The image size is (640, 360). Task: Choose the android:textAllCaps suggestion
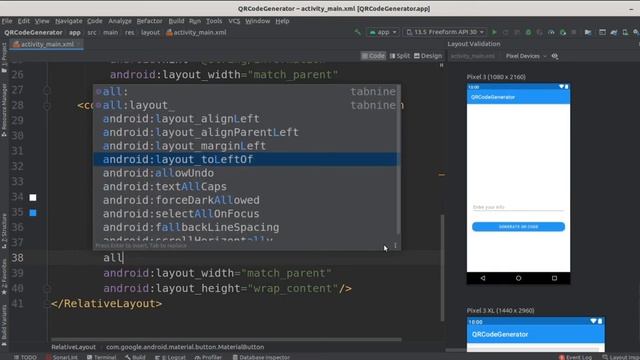click(245, 187)
